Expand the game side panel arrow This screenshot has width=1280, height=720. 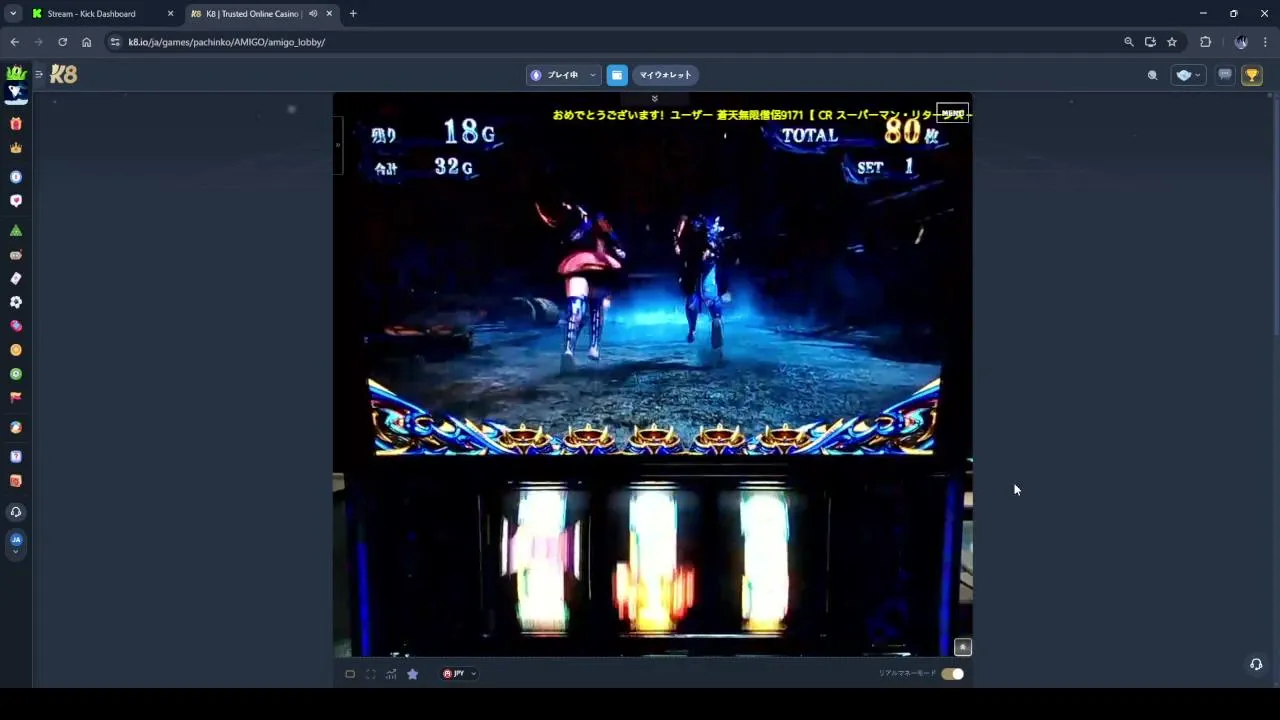click(x=338, y=145)
